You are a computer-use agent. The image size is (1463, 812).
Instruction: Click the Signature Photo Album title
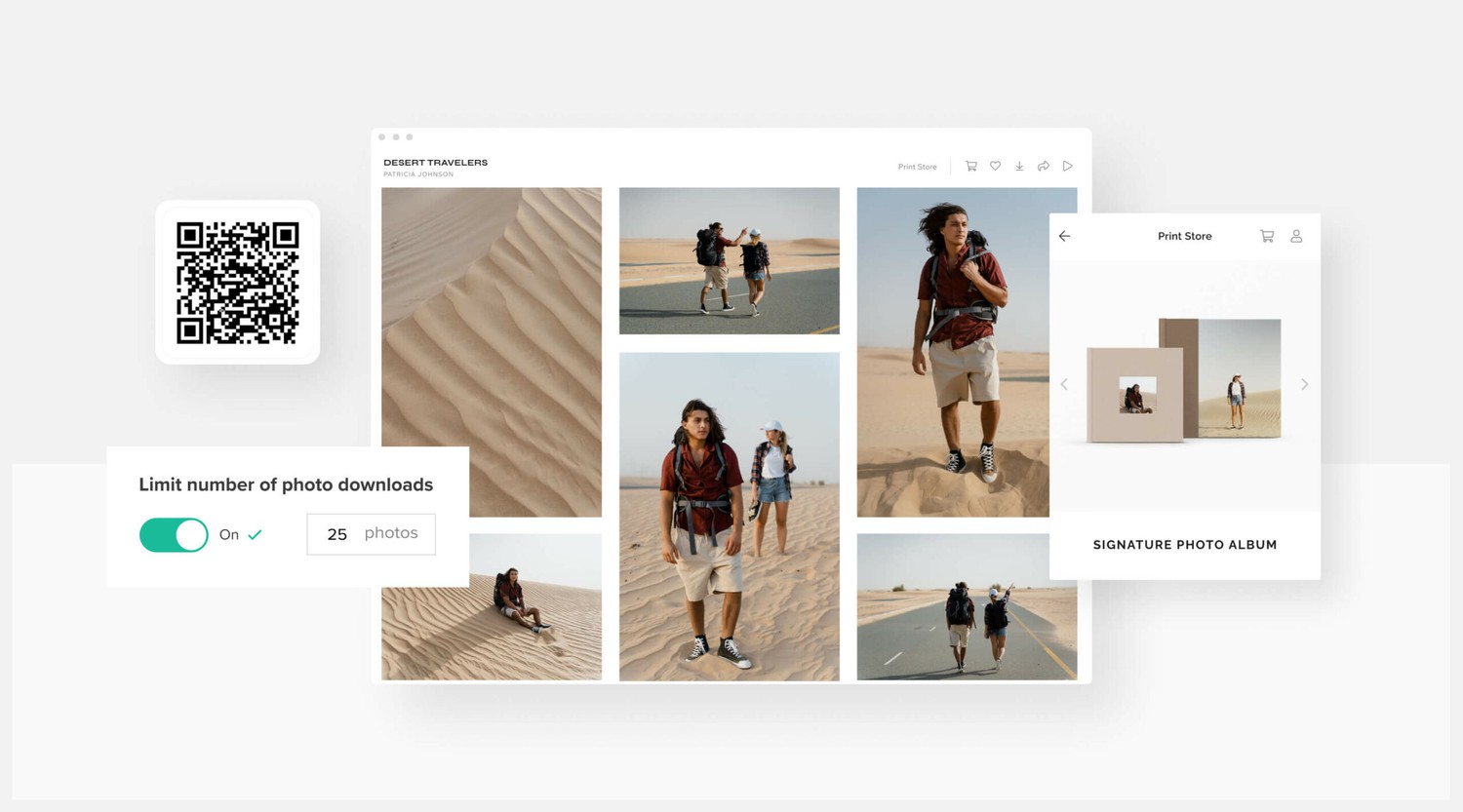1184,545
